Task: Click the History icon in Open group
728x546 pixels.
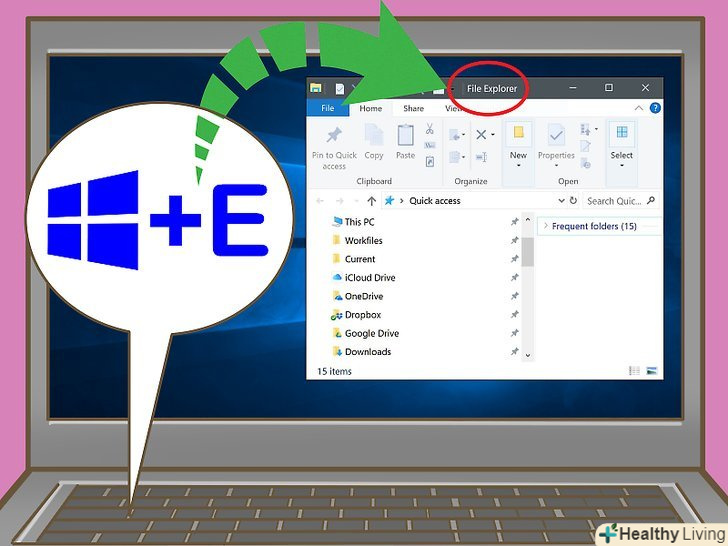Action: coord(585,163)
